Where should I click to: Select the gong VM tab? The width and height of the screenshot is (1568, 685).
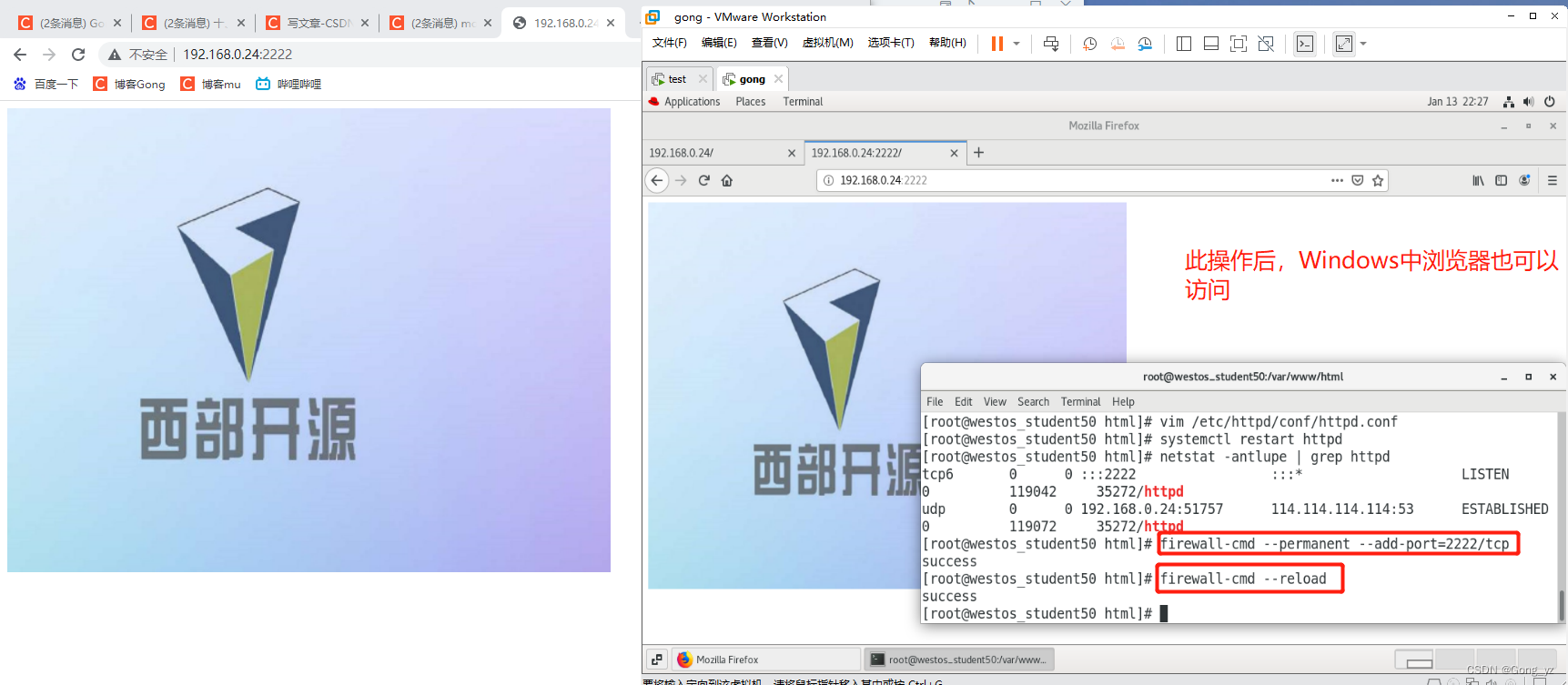[x=752, y=79]
